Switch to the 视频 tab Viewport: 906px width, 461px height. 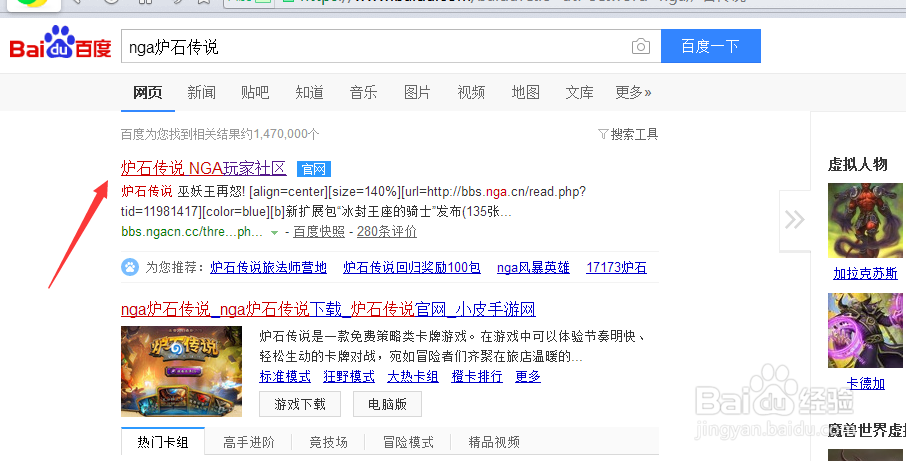click(x=471, y=92)
